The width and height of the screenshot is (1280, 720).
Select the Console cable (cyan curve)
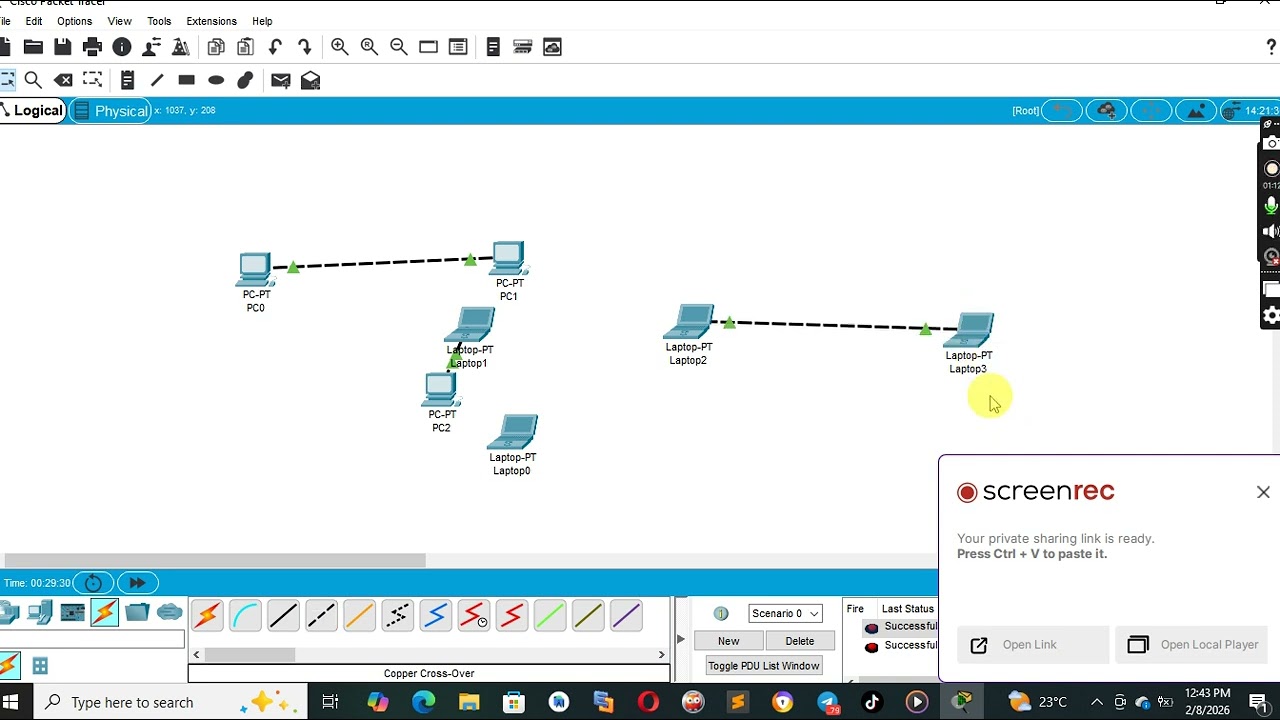point(245,616)
